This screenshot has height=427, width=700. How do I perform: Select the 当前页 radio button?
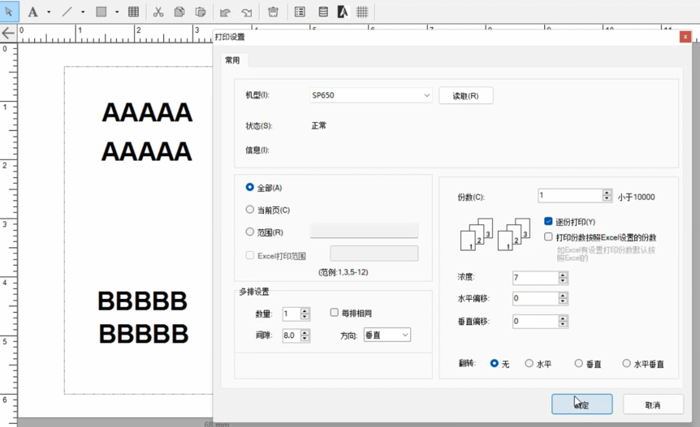click(x=250, y=209)
